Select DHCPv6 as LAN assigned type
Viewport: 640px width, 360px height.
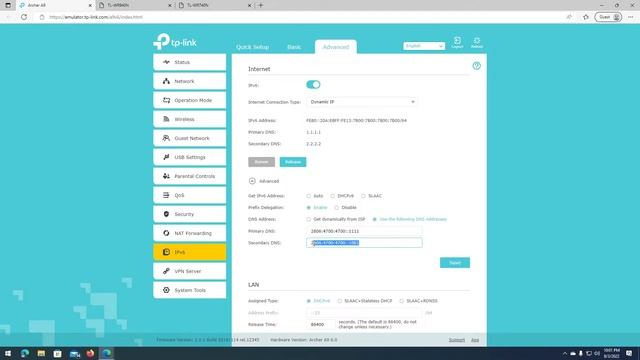(x=309, y=301)
